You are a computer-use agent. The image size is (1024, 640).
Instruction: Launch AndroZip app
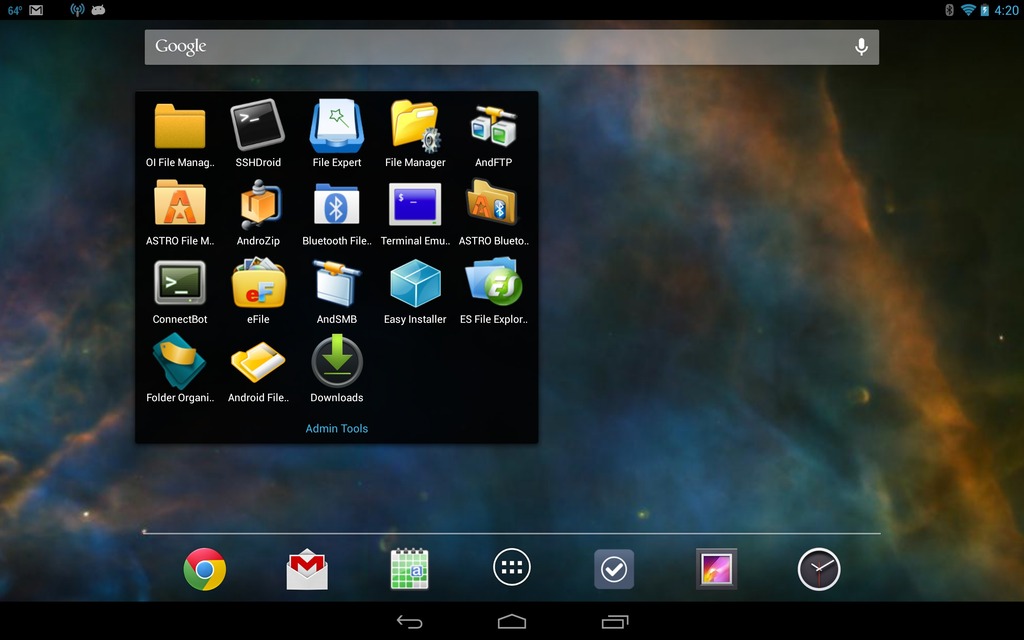pyautogui.click(x=258, y=213)
